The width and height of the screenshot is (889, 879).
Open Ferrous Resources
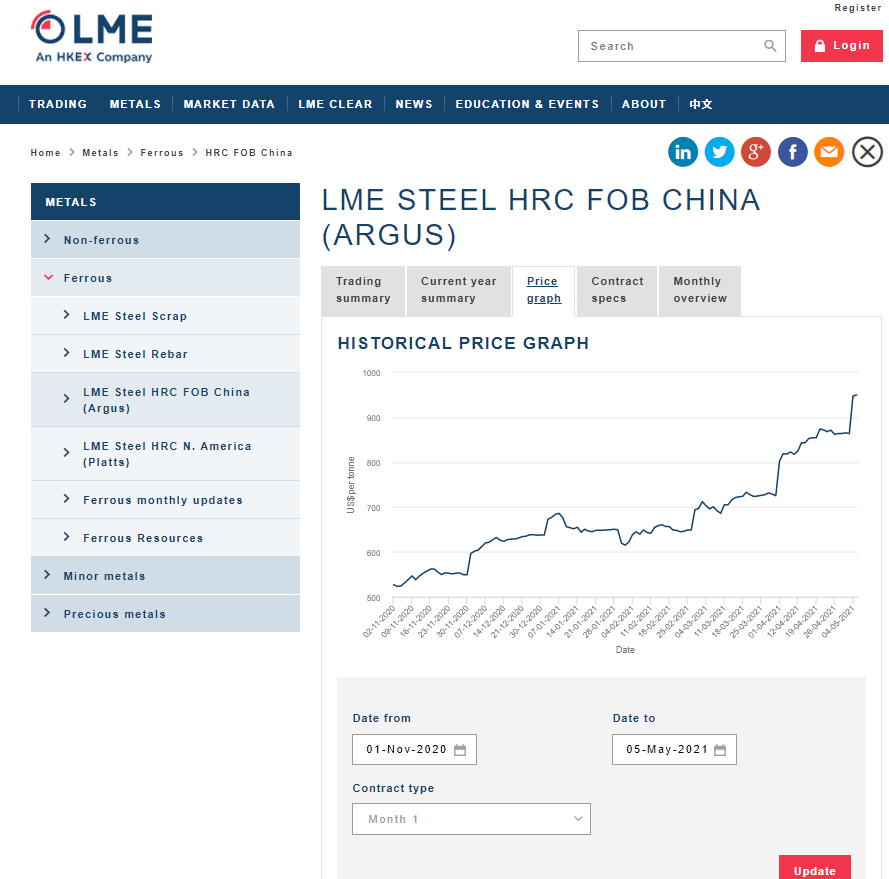pos(165,538)
